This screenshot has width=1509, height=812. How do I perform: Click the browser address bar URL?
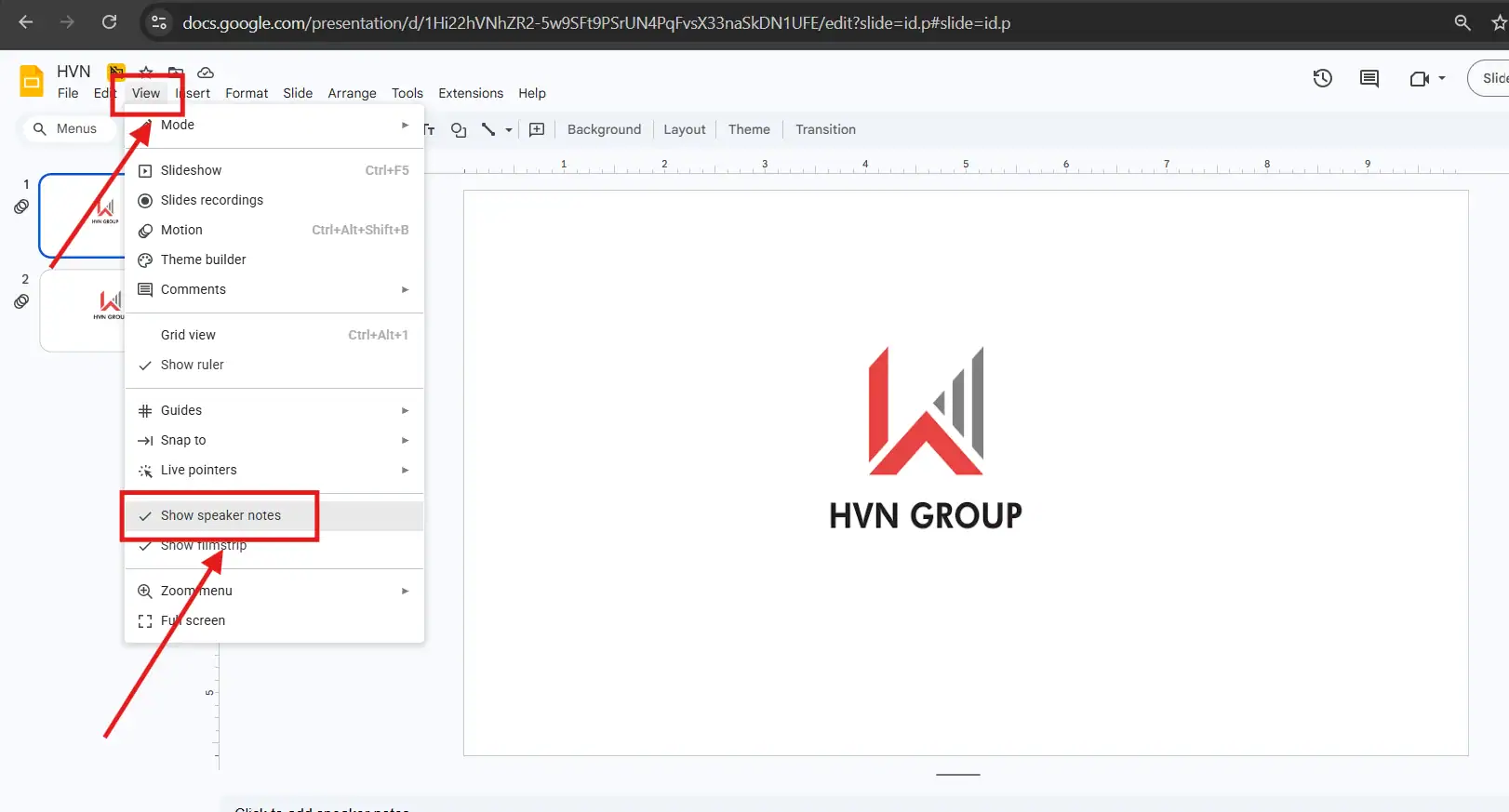click(596, 22)
